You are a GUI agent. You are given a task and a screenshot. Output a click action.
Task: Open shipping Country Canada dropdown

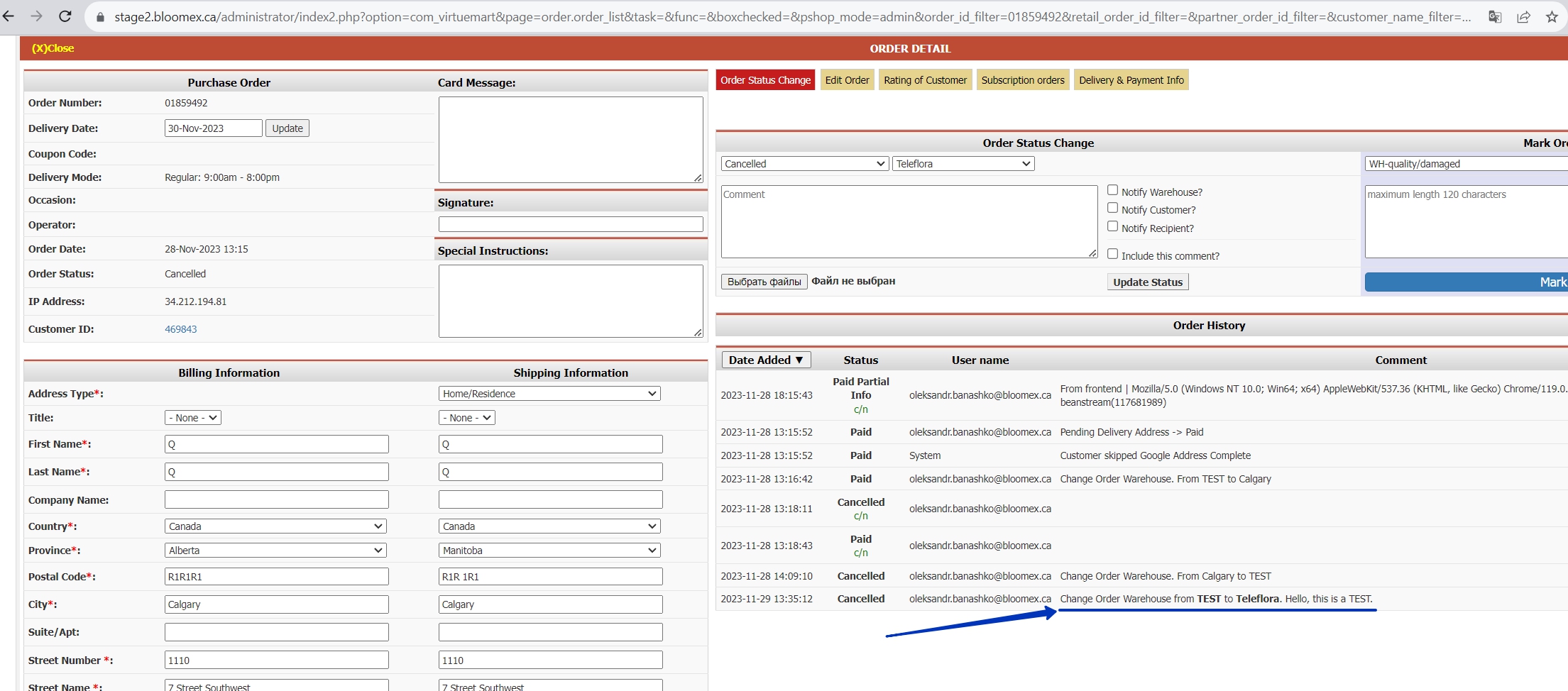[x=549, y=526]
